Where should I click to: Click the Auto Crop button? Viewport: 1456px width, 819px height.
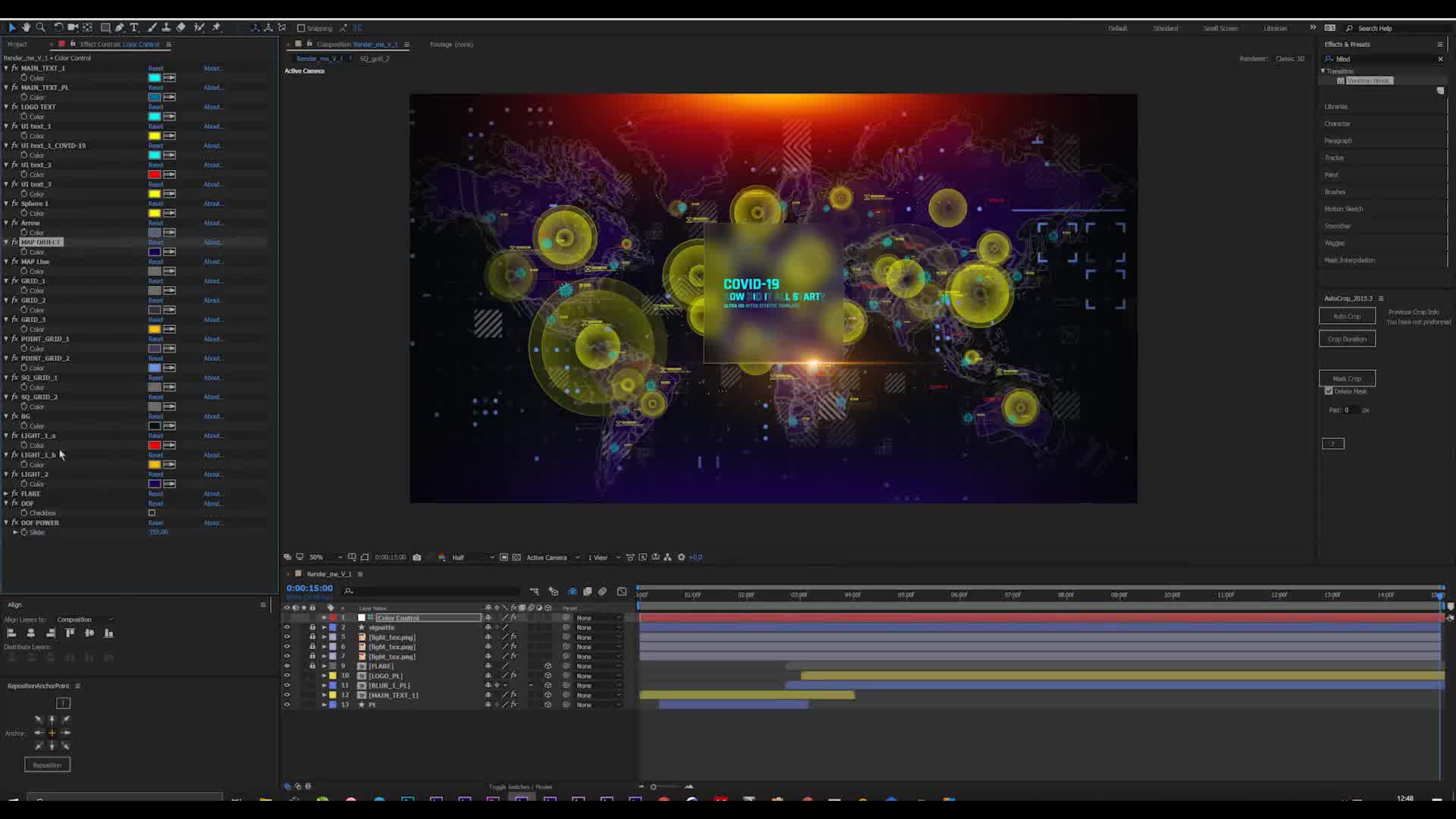coord(1347,316)
